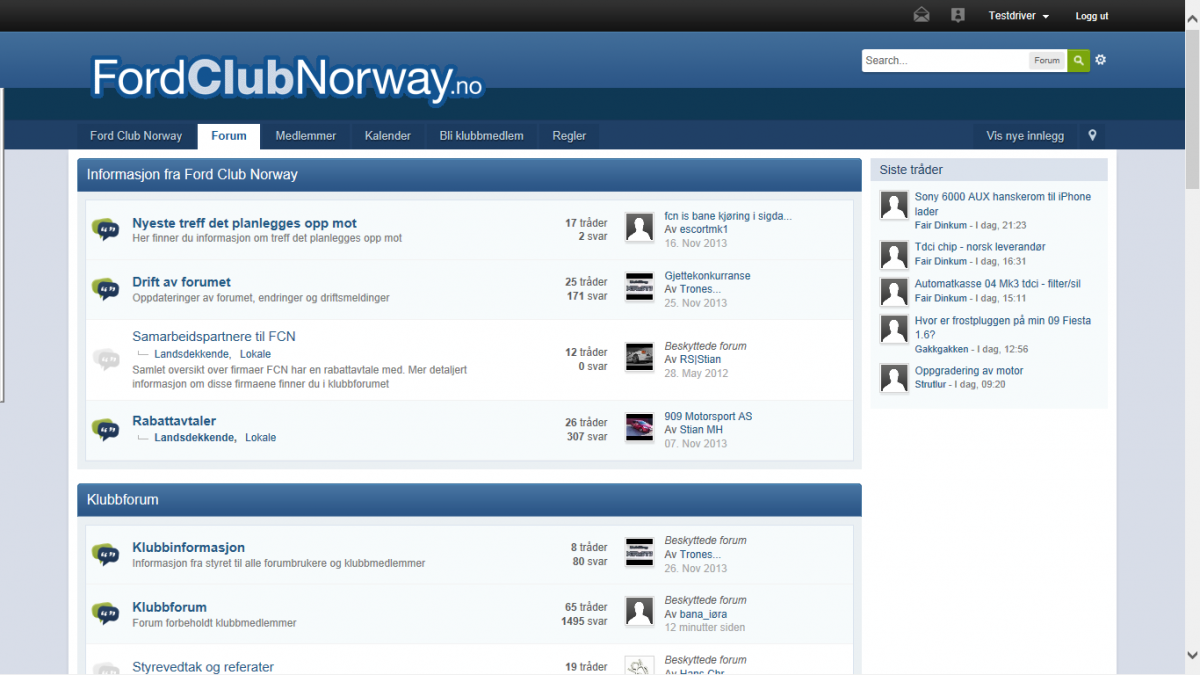Open the Regler menu item
The image size is (1200, 675).
click(570, 136)
